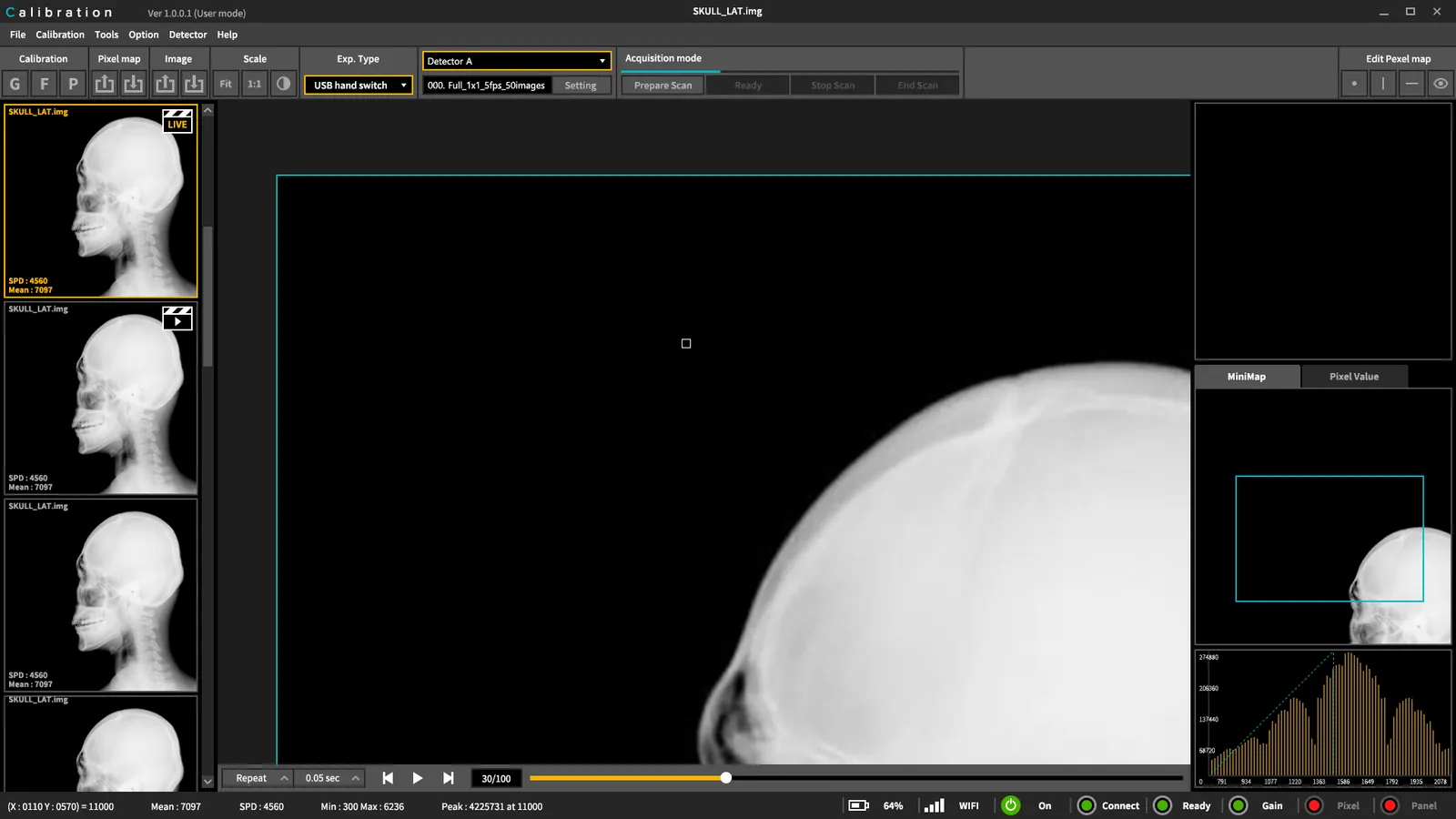Click the Setting button
This screenshot has width=1456, height=819.
click(581, 86)
